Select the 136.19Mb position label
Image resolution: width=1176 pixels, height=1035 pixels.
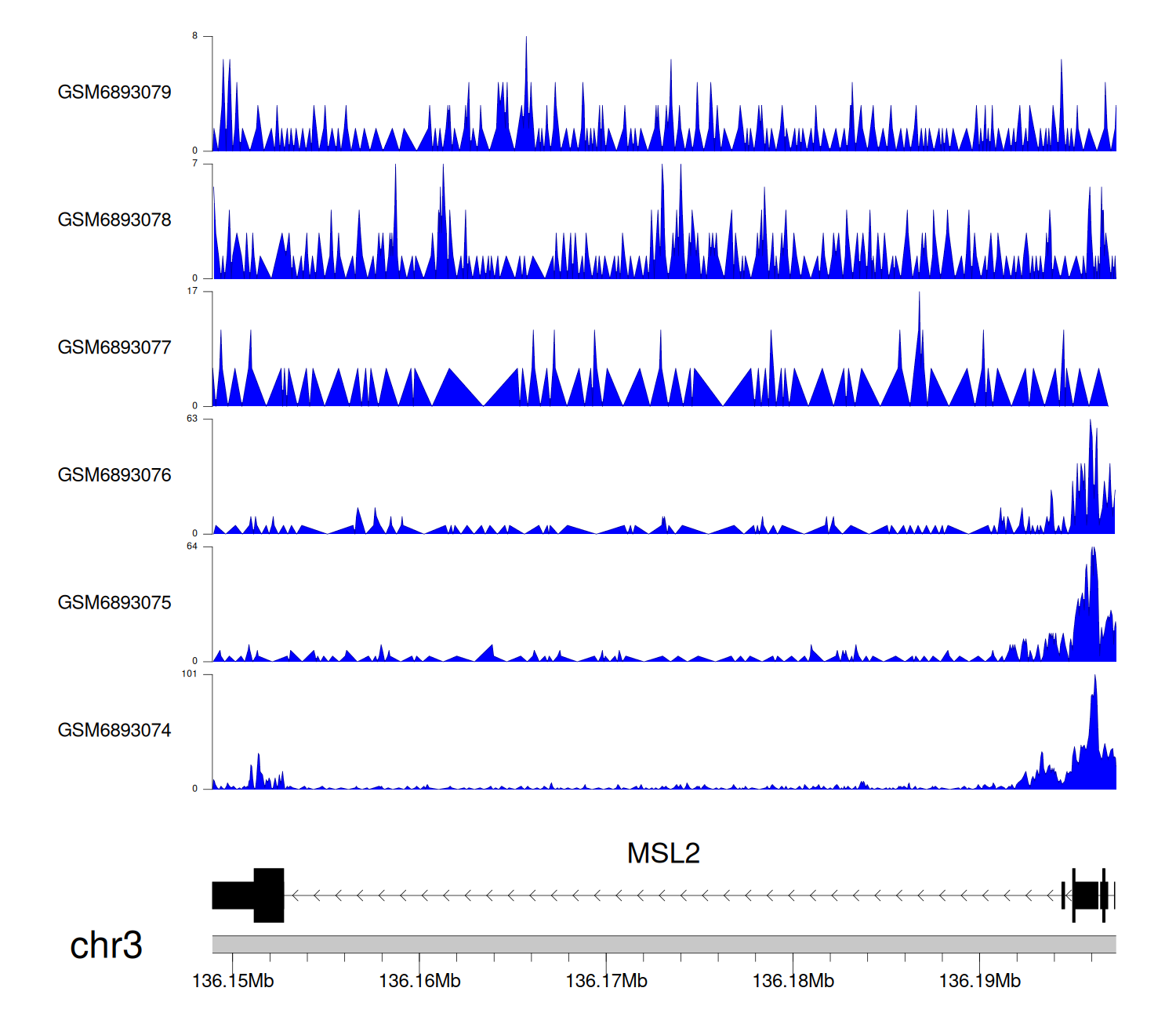979,982
